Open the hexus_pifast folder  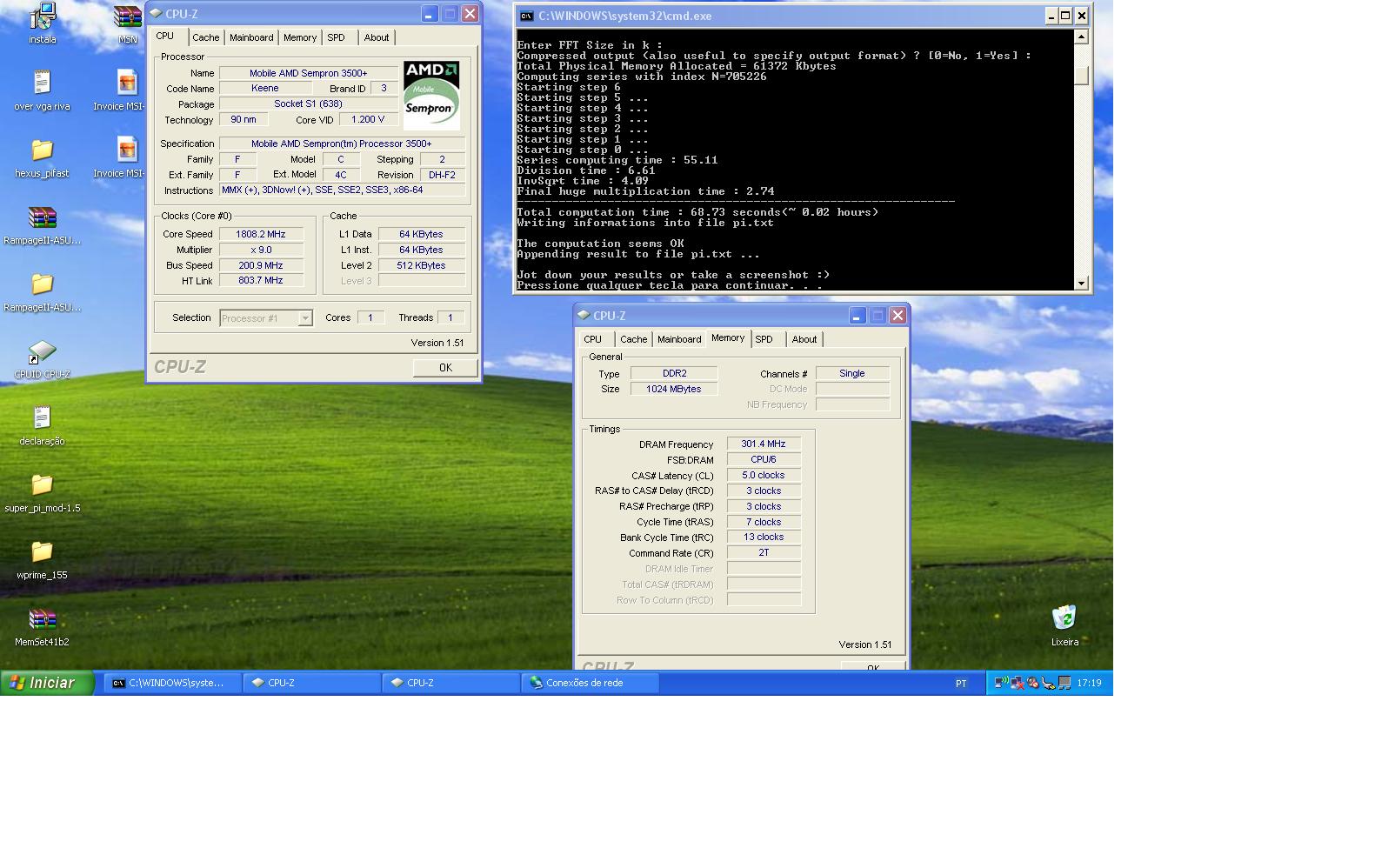42,150
